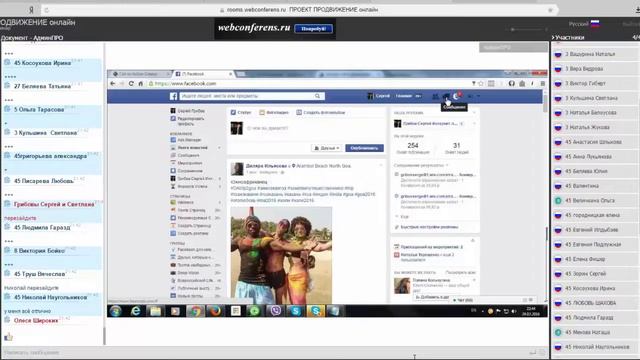Open Chrome menu icon
Viewport: 640px width, 360px height.
tap(542, 84)
